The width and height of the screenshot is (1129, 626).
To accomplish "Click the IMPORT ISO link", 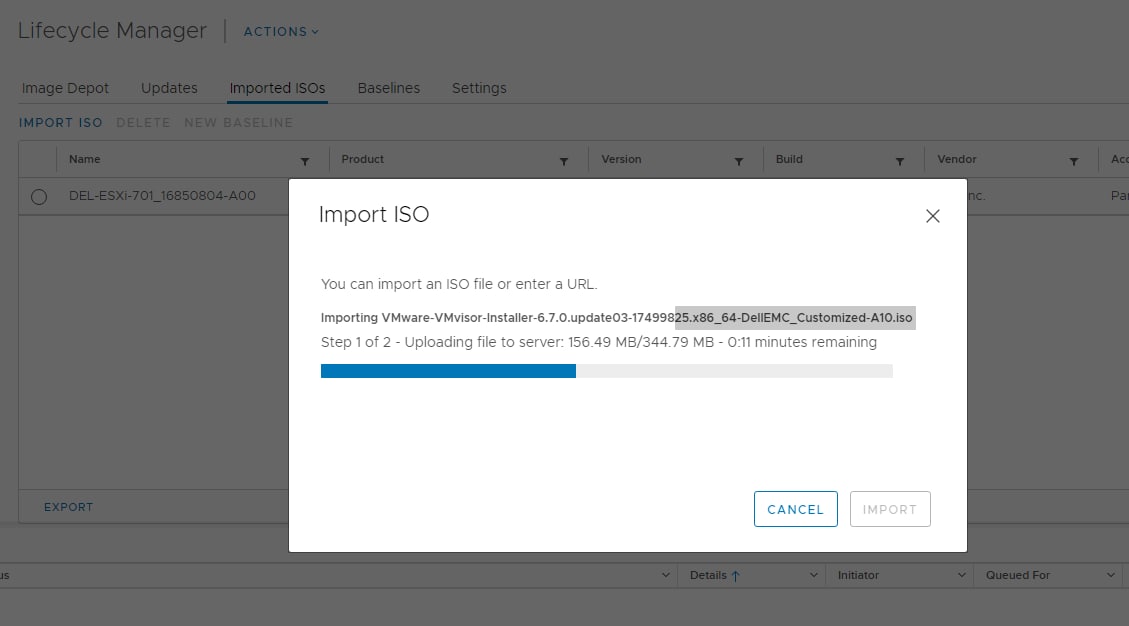I will (60, 122).
